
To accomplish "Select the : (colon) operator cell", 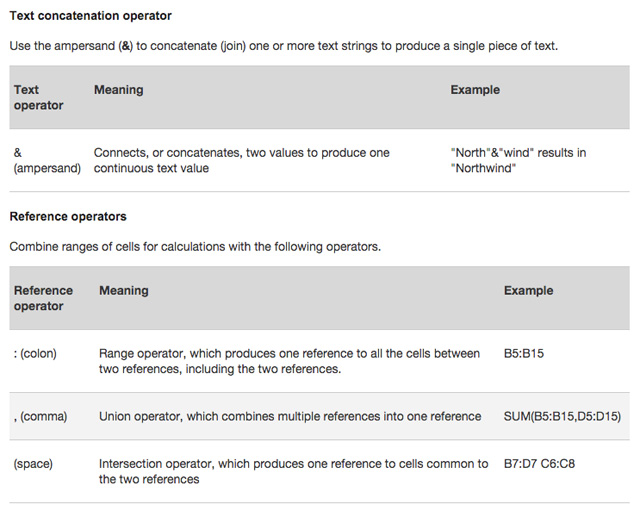I will point(35,353).
